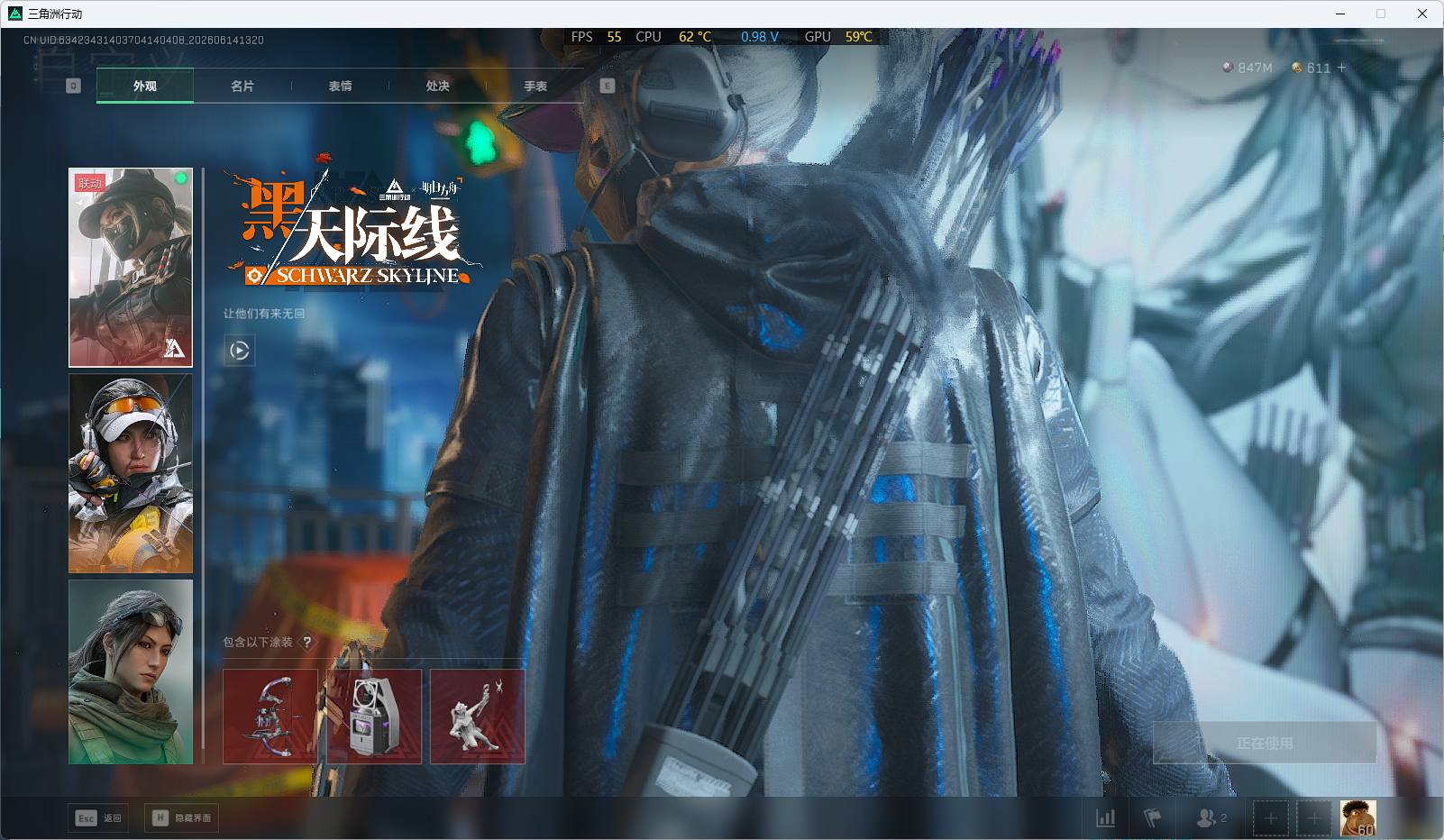The height and width of the screenshot is (840, 1444).
Task: Click the GPU 59°C overlay readout
Action: point(838,37)
